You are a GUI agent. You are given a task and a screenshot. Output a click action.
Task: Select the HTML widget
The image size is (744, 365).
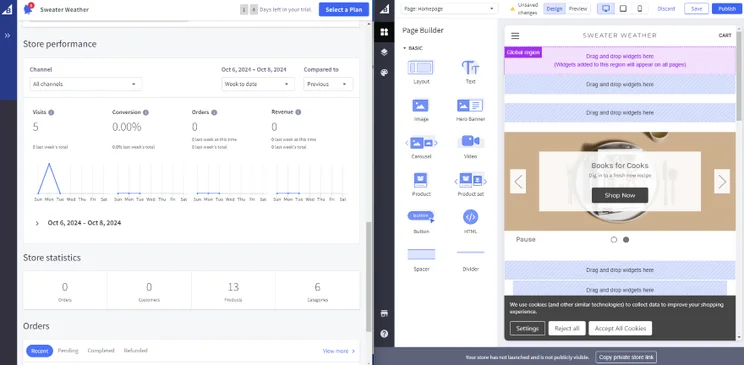pyautogui.click(x=470, y=222)
